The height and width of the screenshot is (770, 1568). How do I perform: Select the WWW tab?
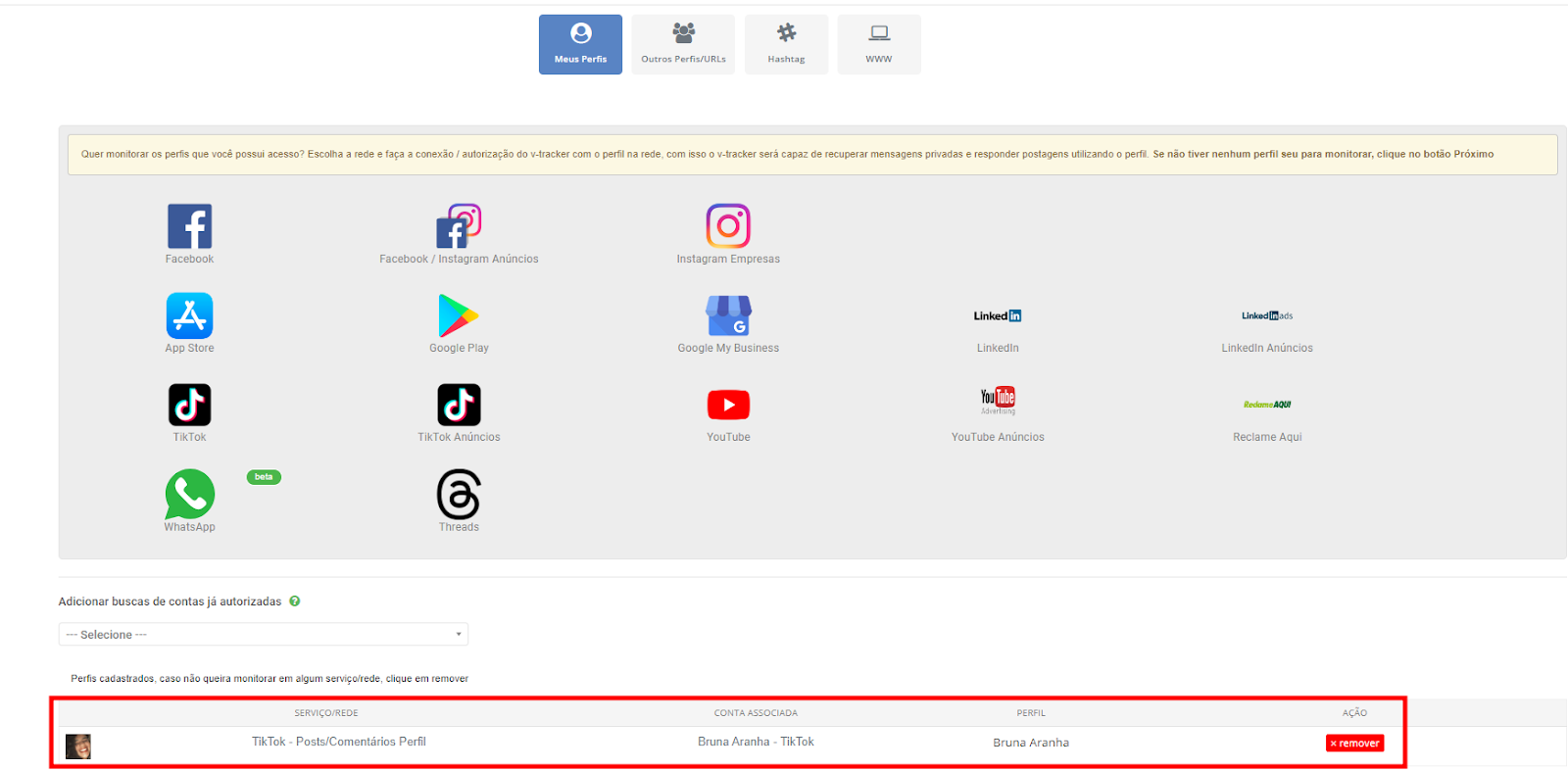tap(879, 44)
